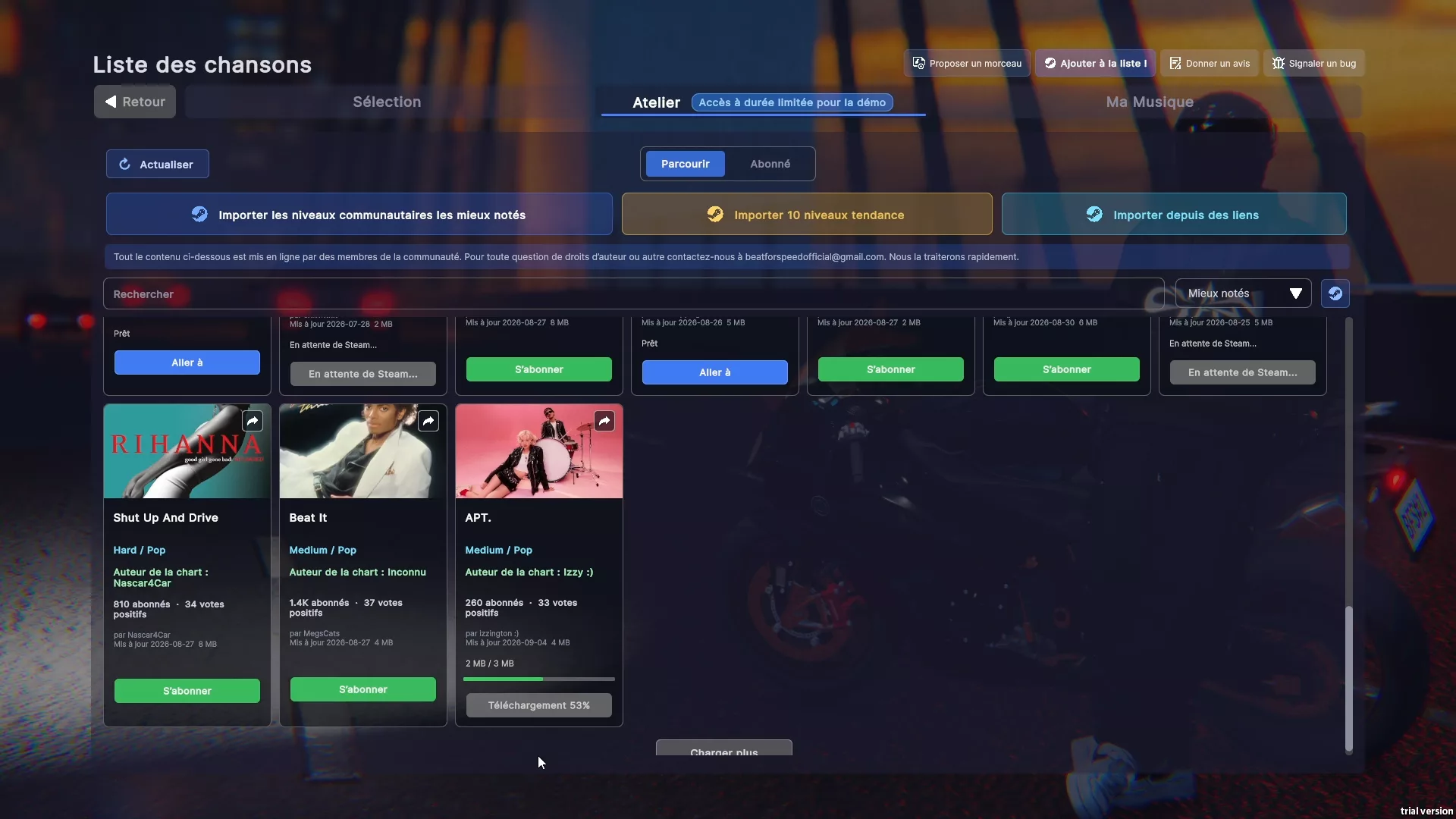
Task: Click the APT. download progress bar
Action: pos(539,679)
